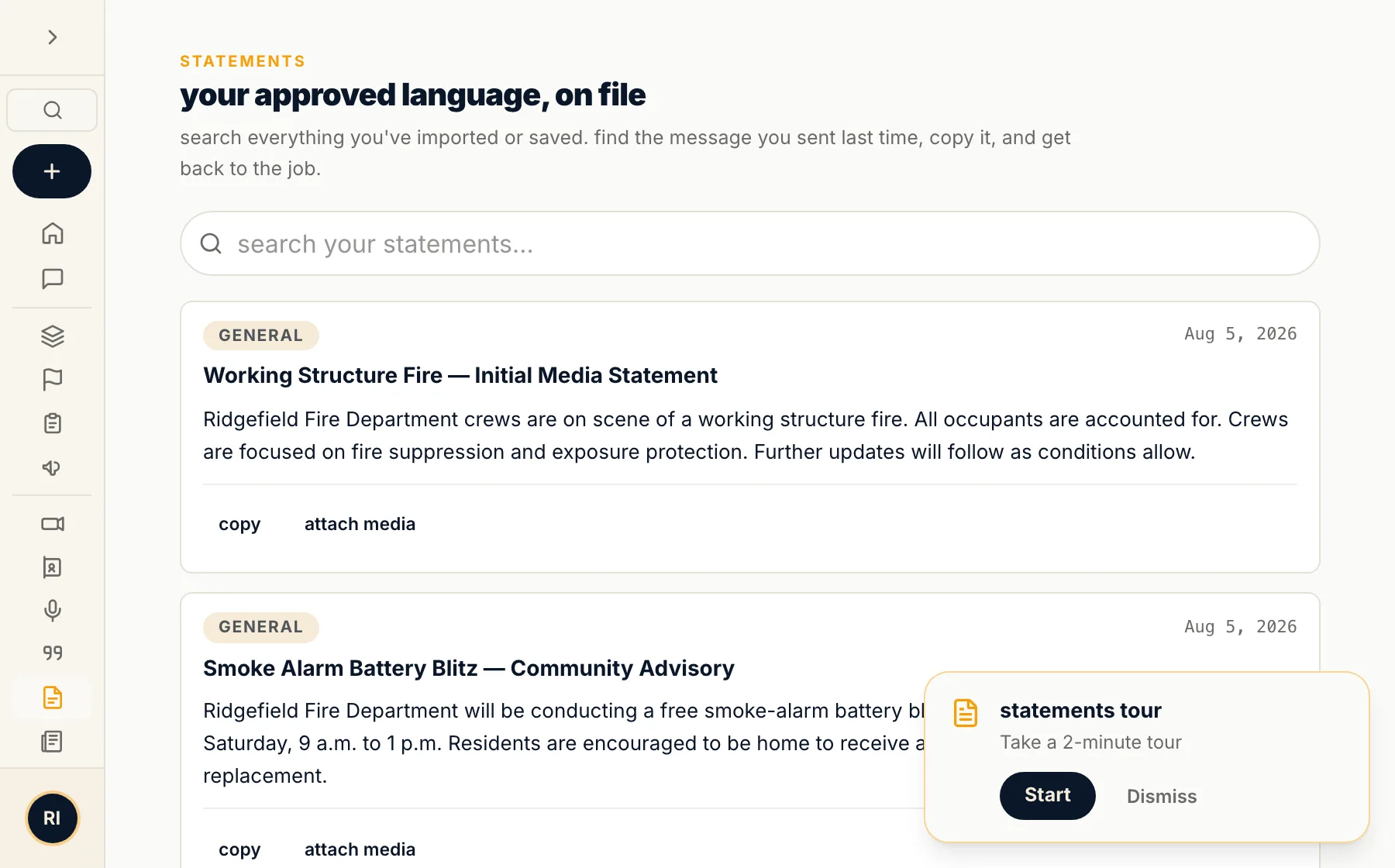Dismiss the statements tour popup
This screenshot has width=1395, height=868.
click(1162, 796)
